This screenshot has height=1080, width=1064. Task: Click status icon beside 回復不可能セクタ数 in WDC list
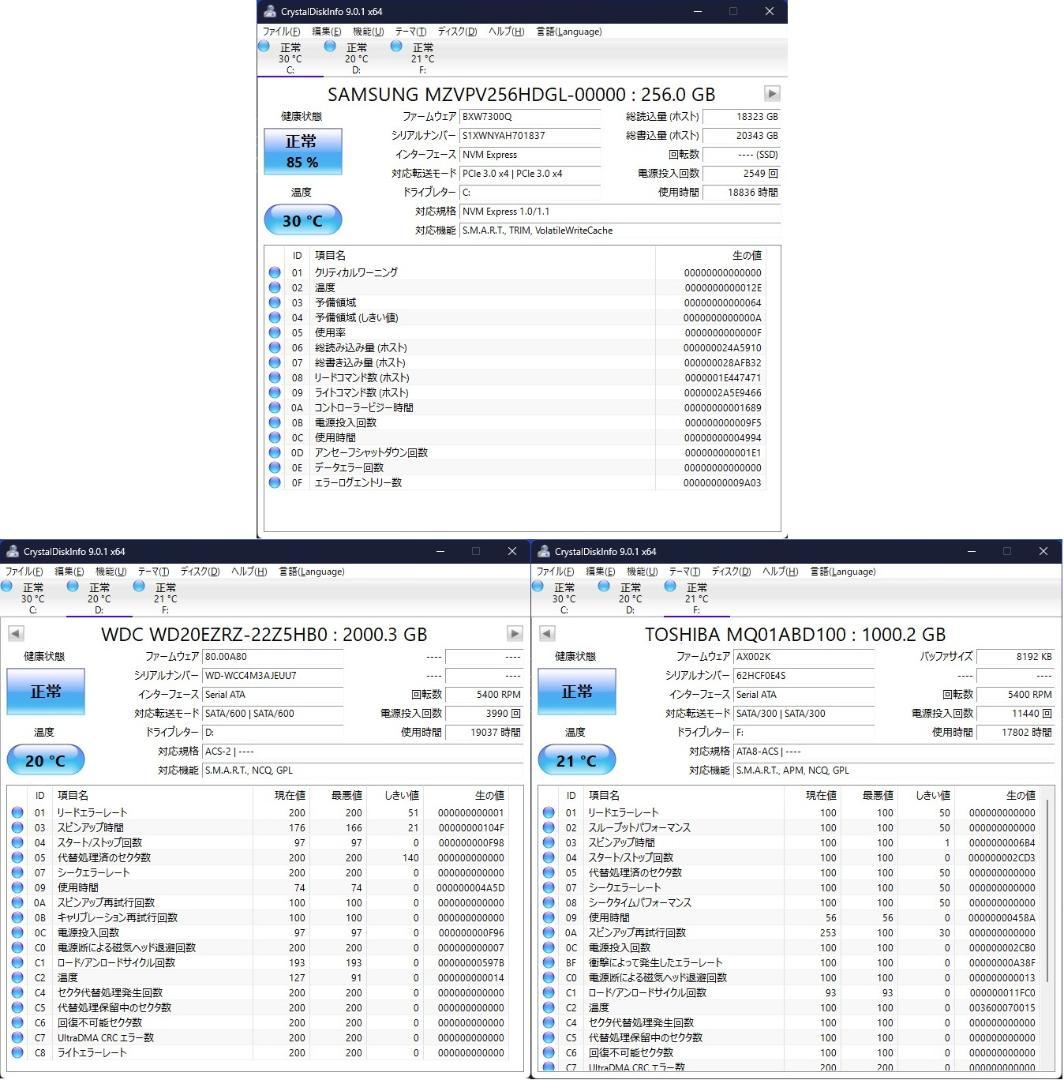tap(17, 1022)
